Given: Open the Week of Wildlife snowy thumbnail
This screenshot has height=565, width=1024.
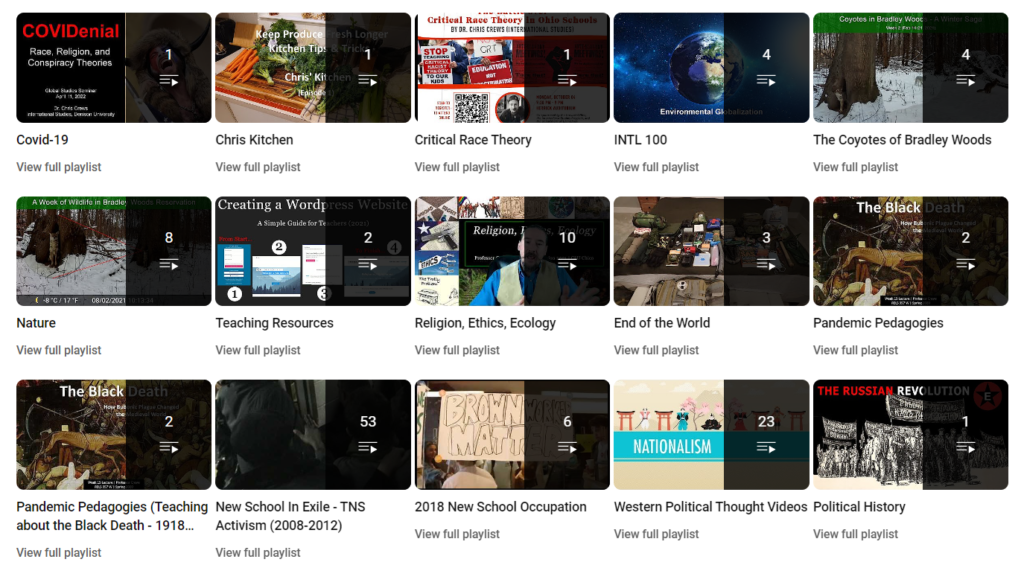Looking at the screenshot, I should coord(114,251).
